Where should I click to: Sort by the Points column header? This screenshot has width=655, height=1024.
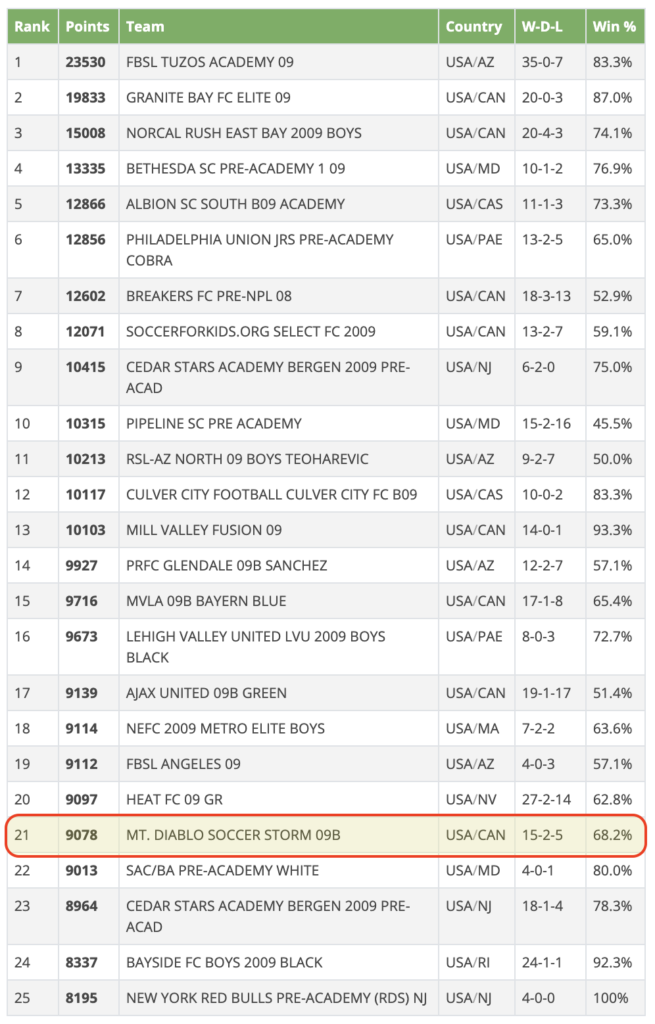[x=88, y=27]
